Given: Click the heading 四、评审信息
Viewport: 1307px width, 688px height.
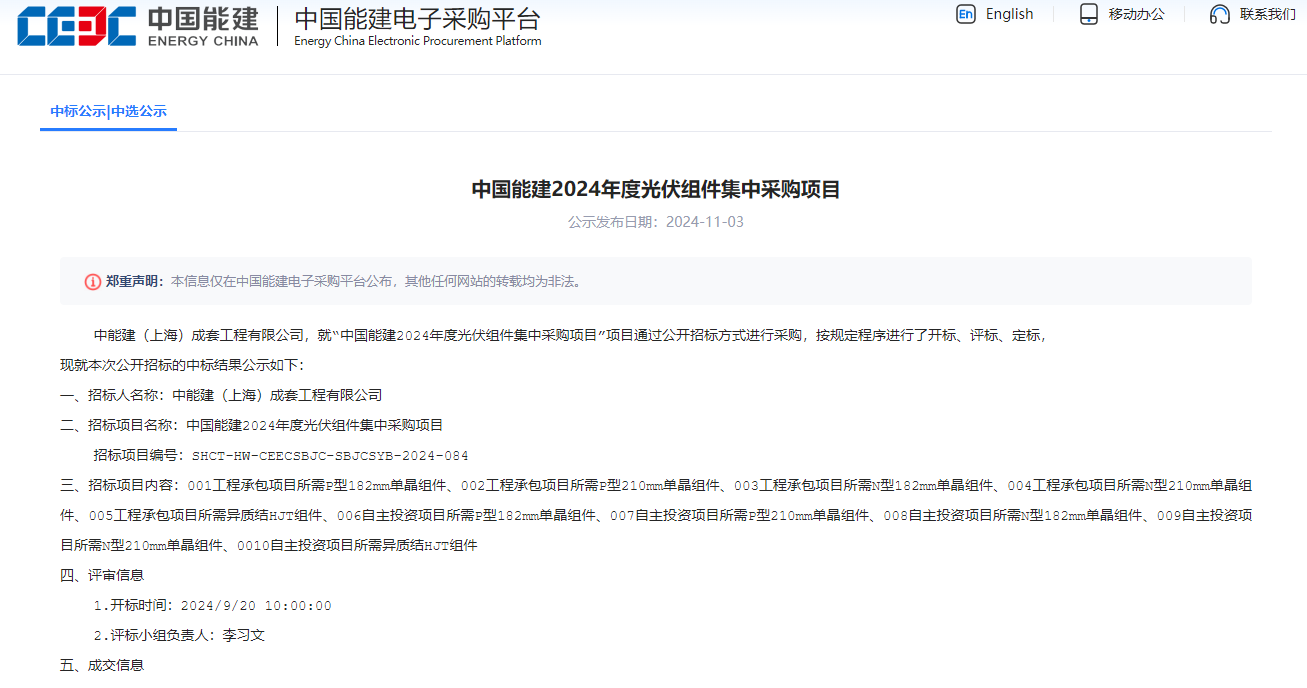Looking at the screenshot, I should click(x=102, y=575).
